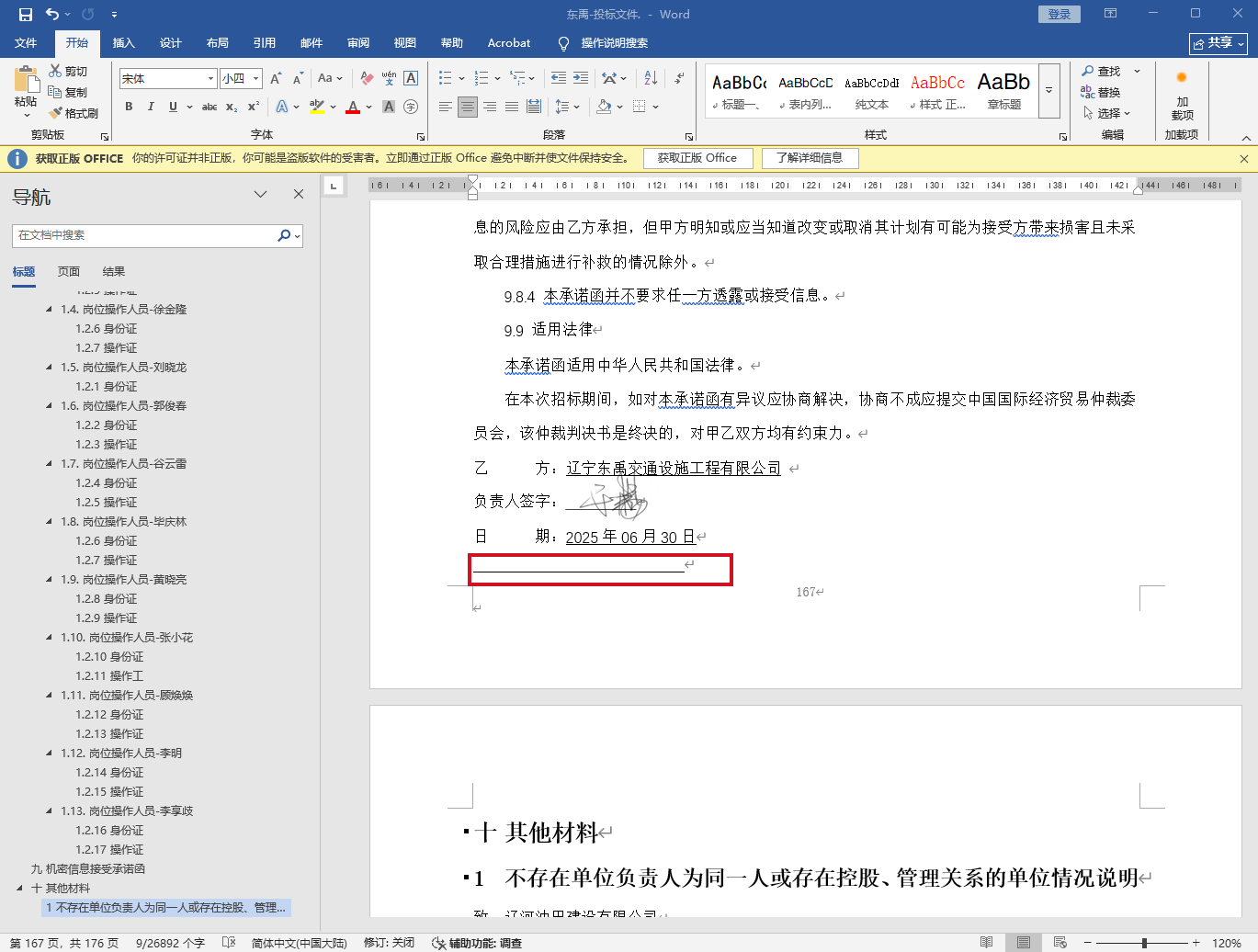This screenshot has width=1258, height=952.
Task: Align the paragraph text to the right
Action: click(x=490, y=107)
